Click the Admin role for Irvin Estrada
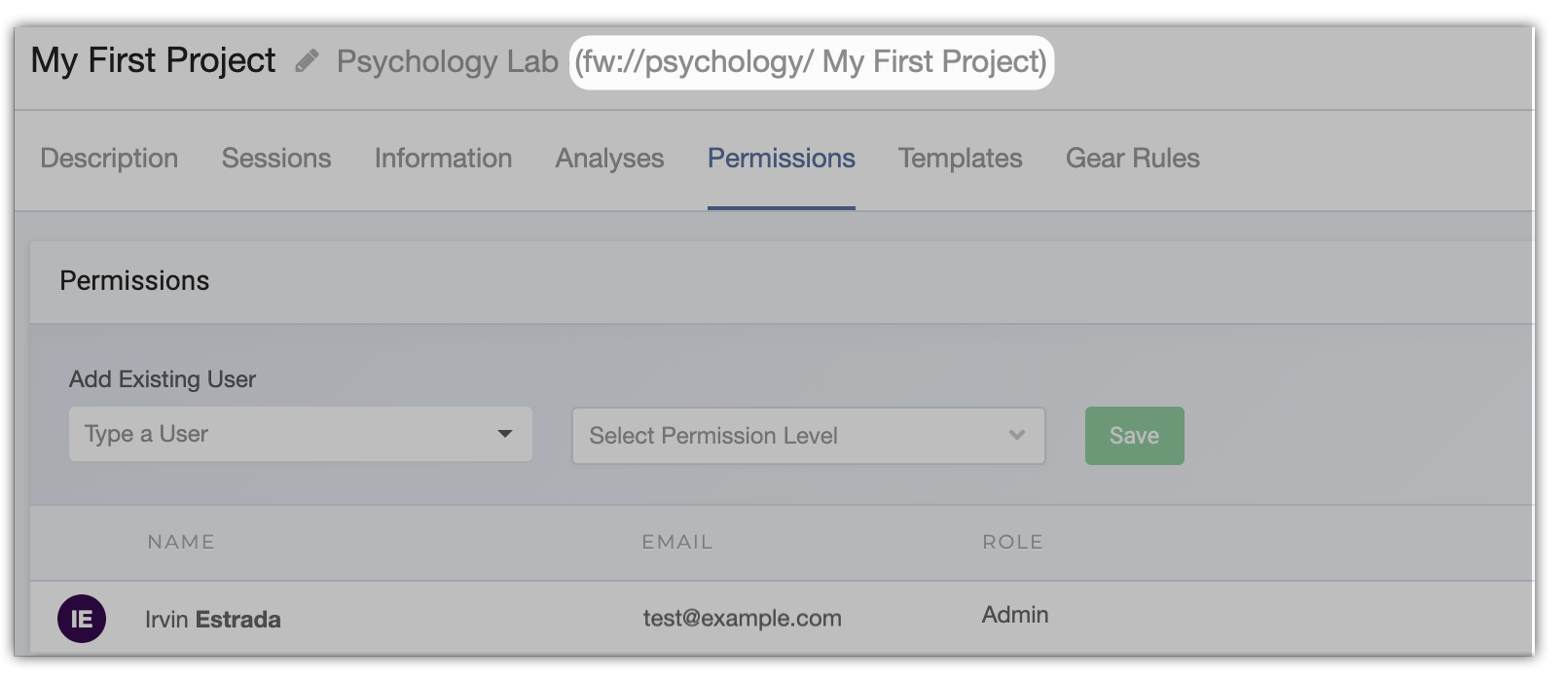The image size is (1568, 680). pos(1015,615)
